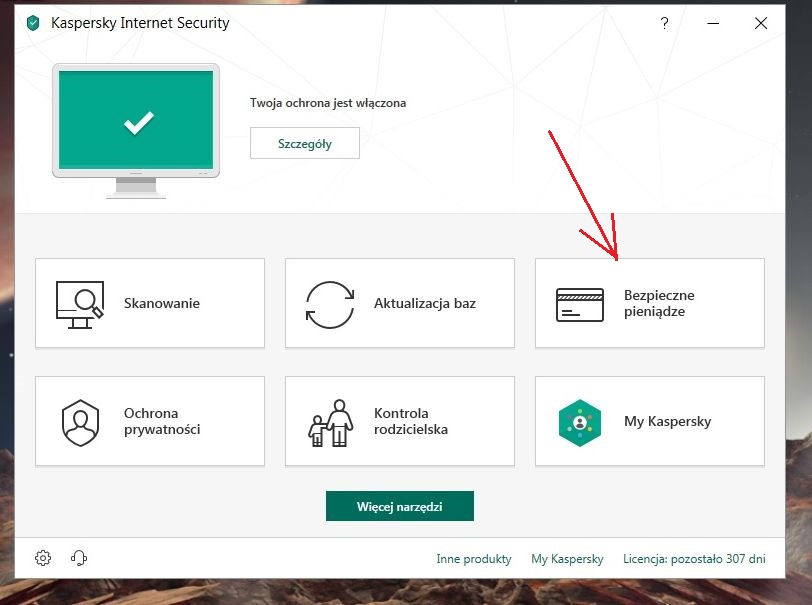The image size is (812, 605).
Task: Click the Więcej narzędzi button
Action: (400, 506)
